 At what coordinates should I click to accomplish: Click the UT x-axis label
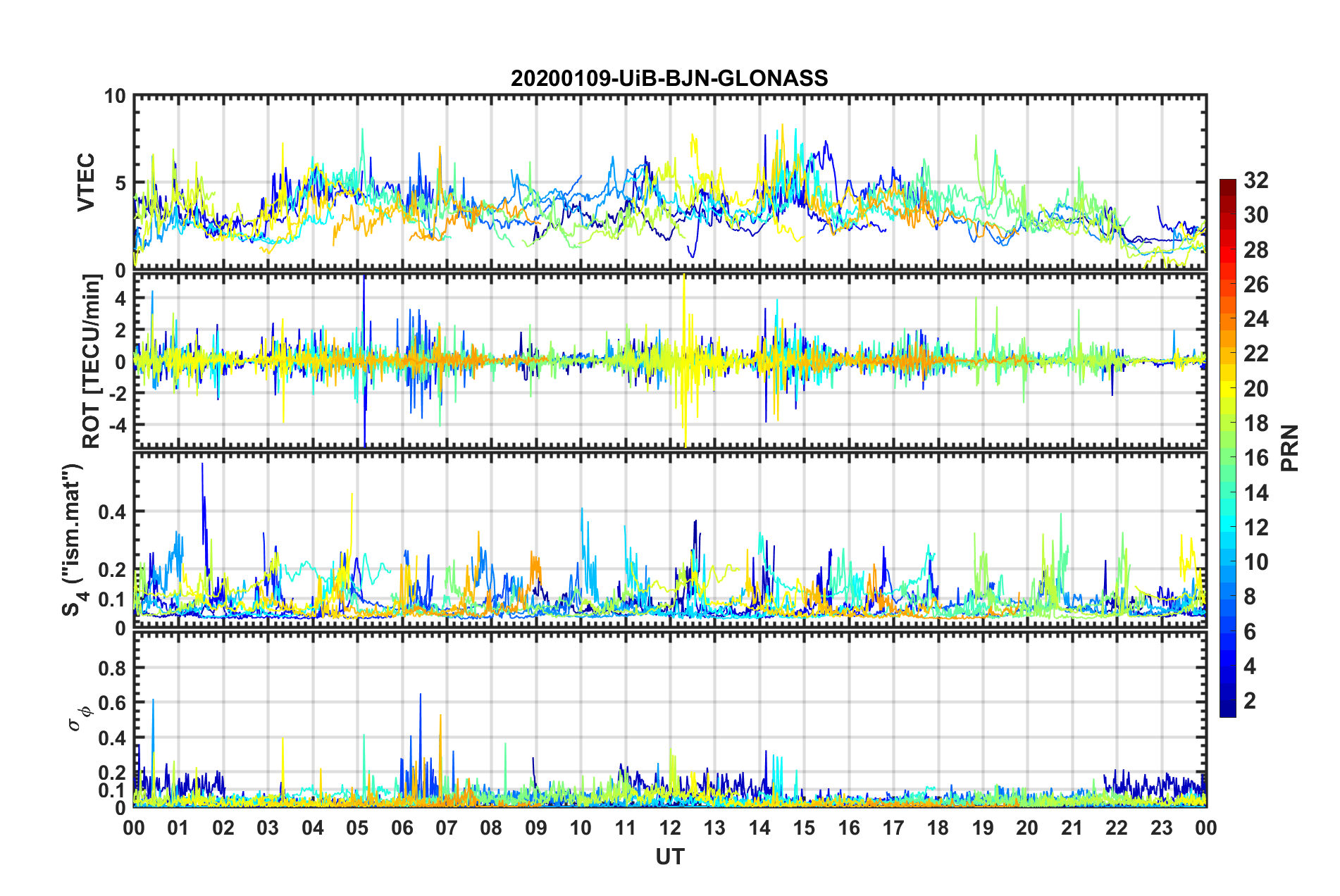670,857
